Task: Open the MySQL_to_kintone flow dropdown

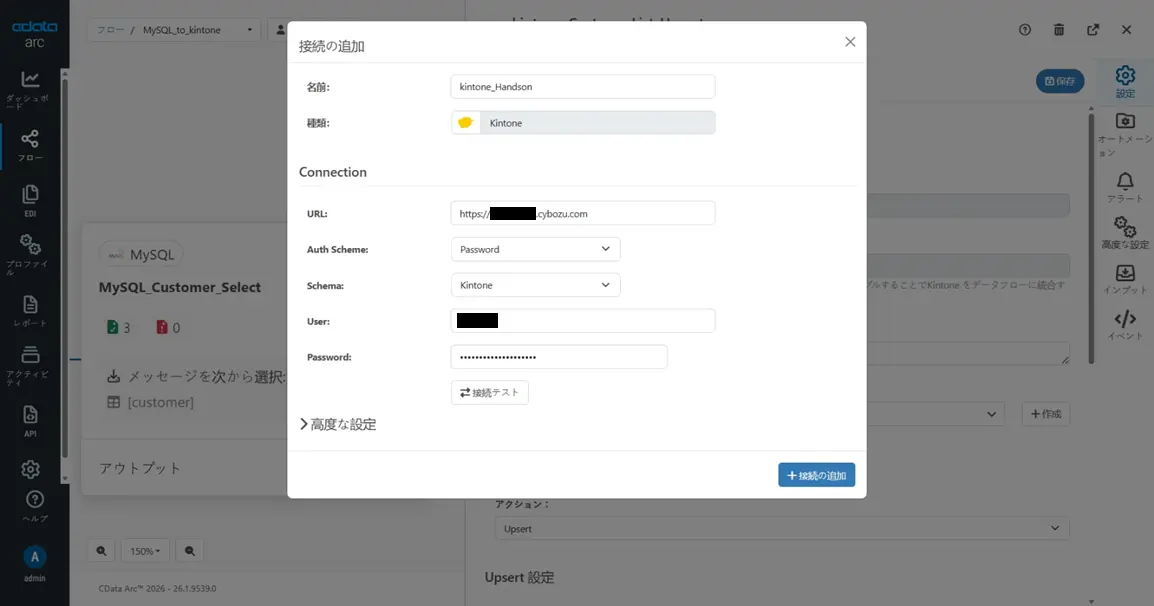Action: (x=197, y=30)
